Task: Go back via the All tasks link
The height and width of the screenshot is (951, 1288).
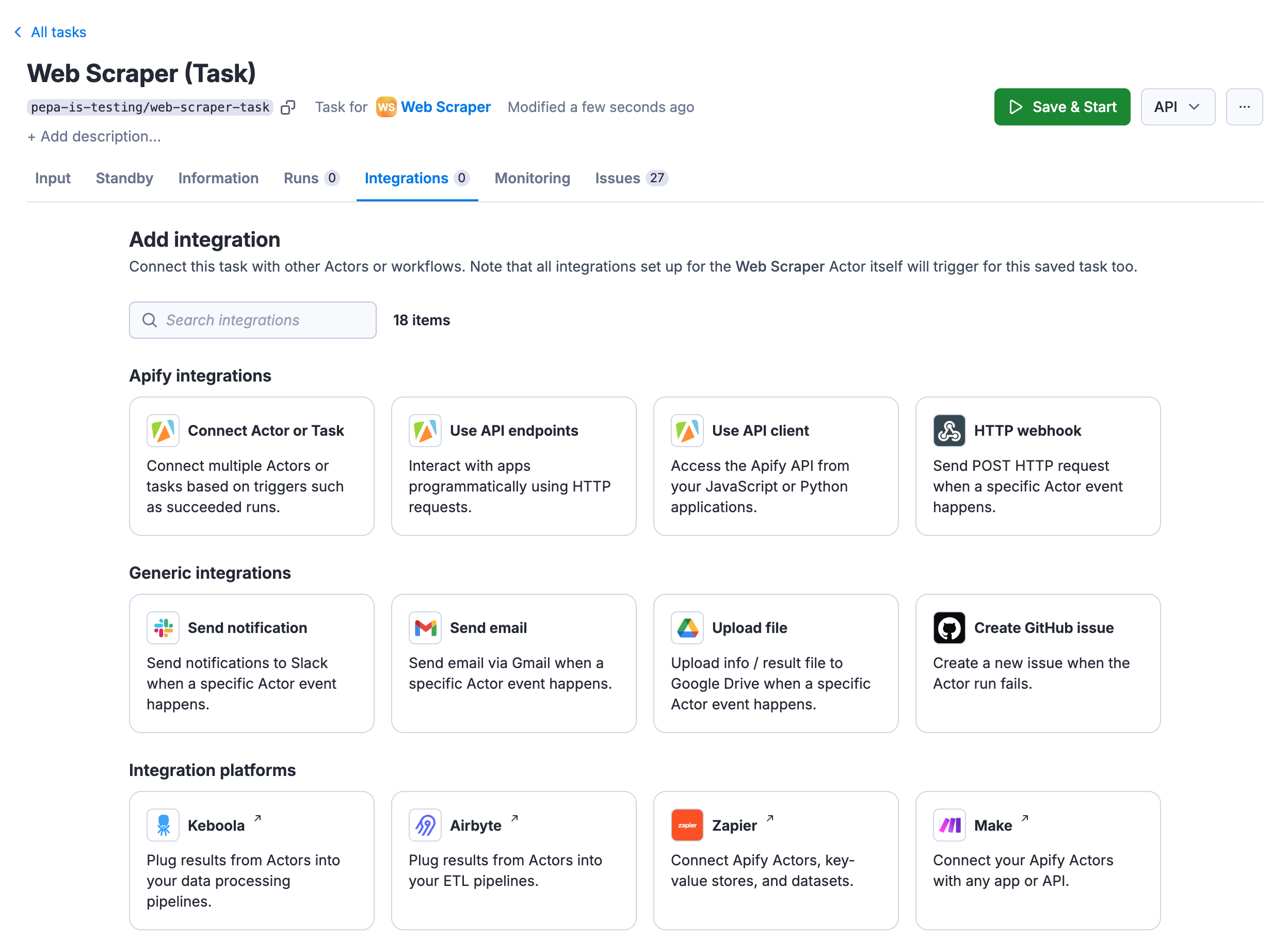Action: (58, 31)
